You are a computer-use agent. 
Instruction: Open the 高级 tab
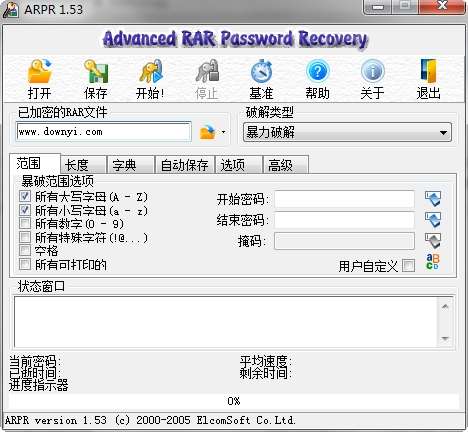click(x=286, y=165)
